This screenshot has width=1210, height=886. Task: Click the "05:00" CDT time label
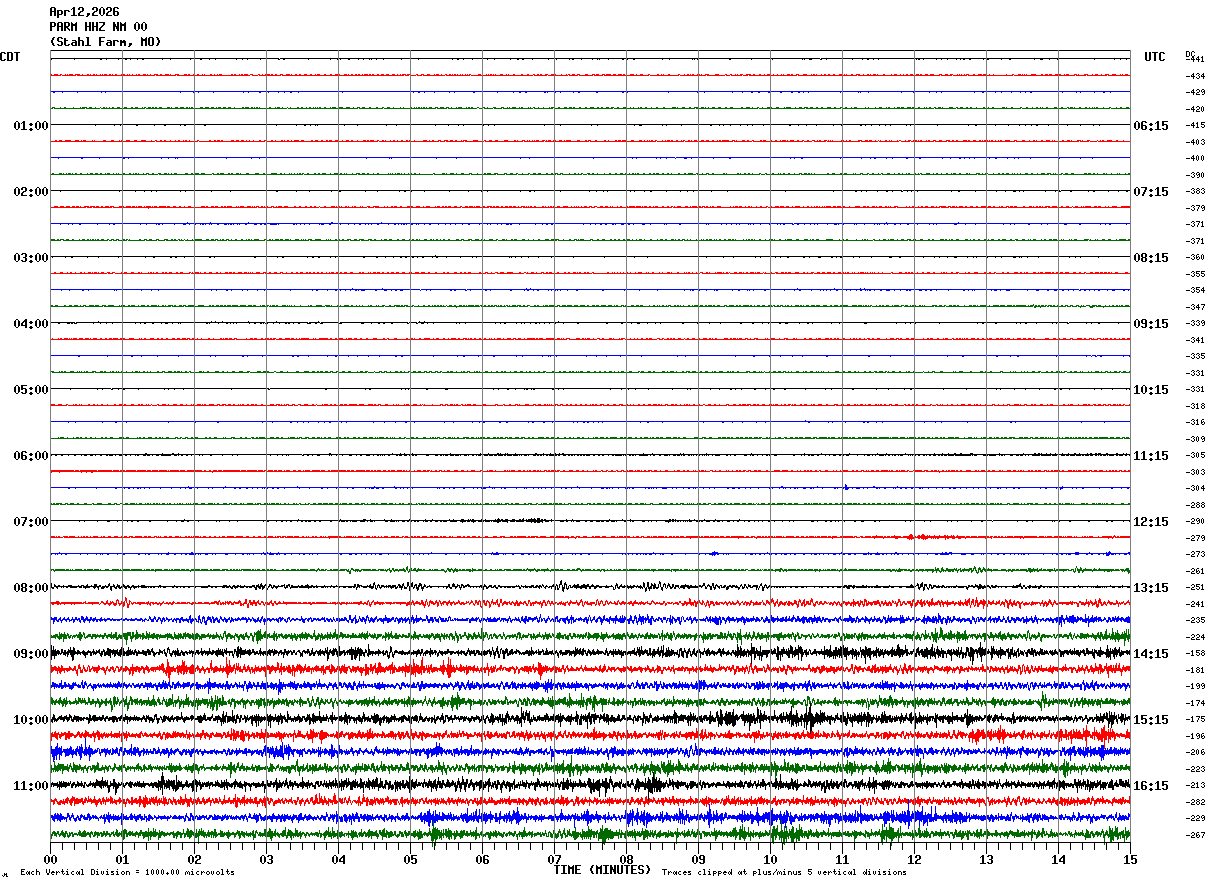coord(31,390)
